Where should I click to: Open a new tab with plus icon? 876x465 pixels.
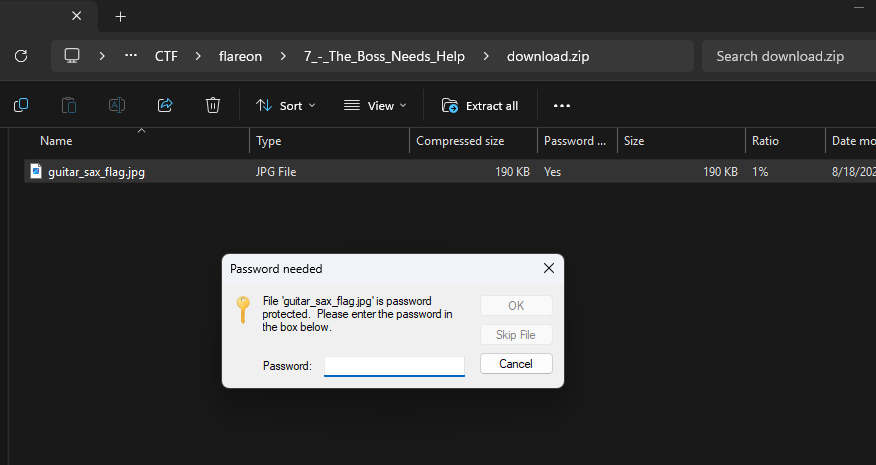121,16
